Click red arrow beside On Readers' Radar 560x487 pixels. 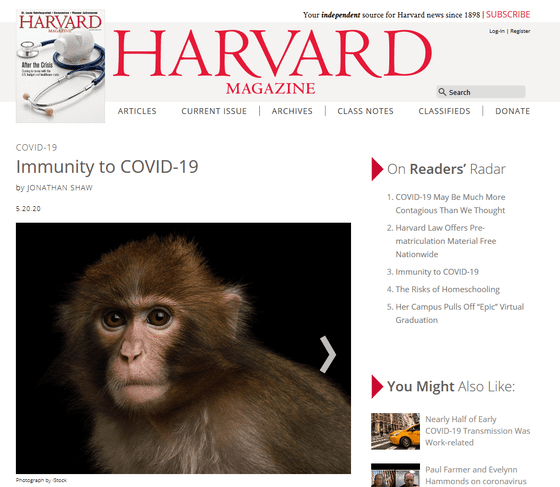[377, 169]
